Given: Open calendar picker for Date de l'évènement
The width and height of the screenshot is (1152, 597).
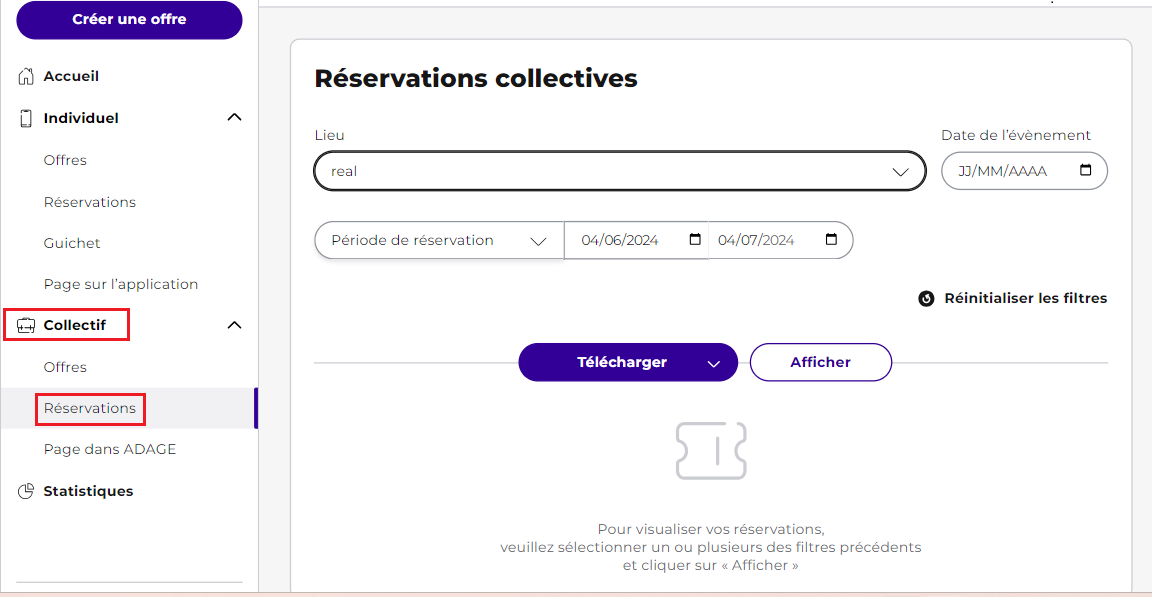Looking at the screenshot, I should click(1085, 170).
